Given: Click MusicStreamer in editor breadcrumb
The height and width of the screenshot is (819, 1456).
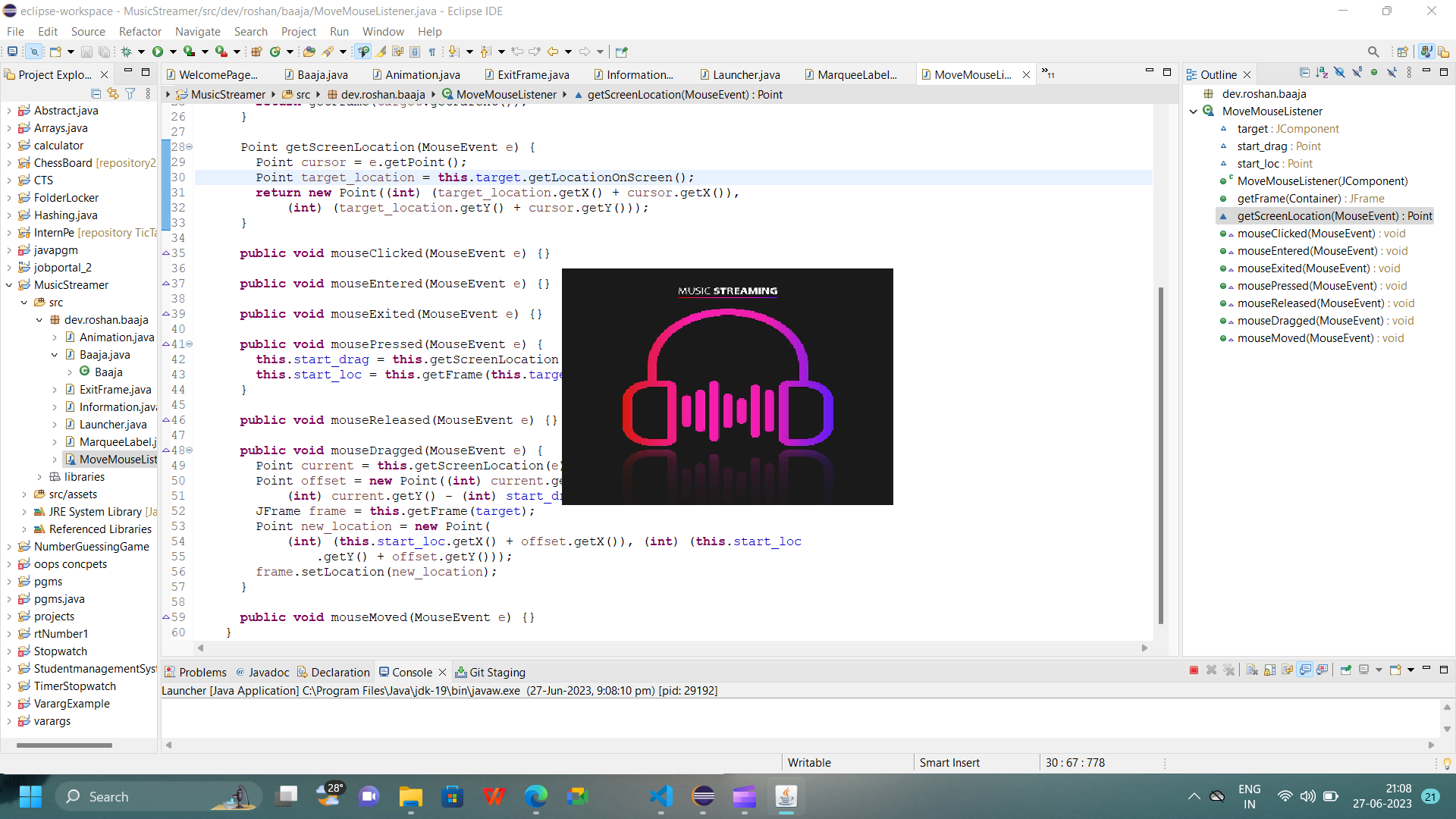Looking at the screenshot, I should point(227,94).
